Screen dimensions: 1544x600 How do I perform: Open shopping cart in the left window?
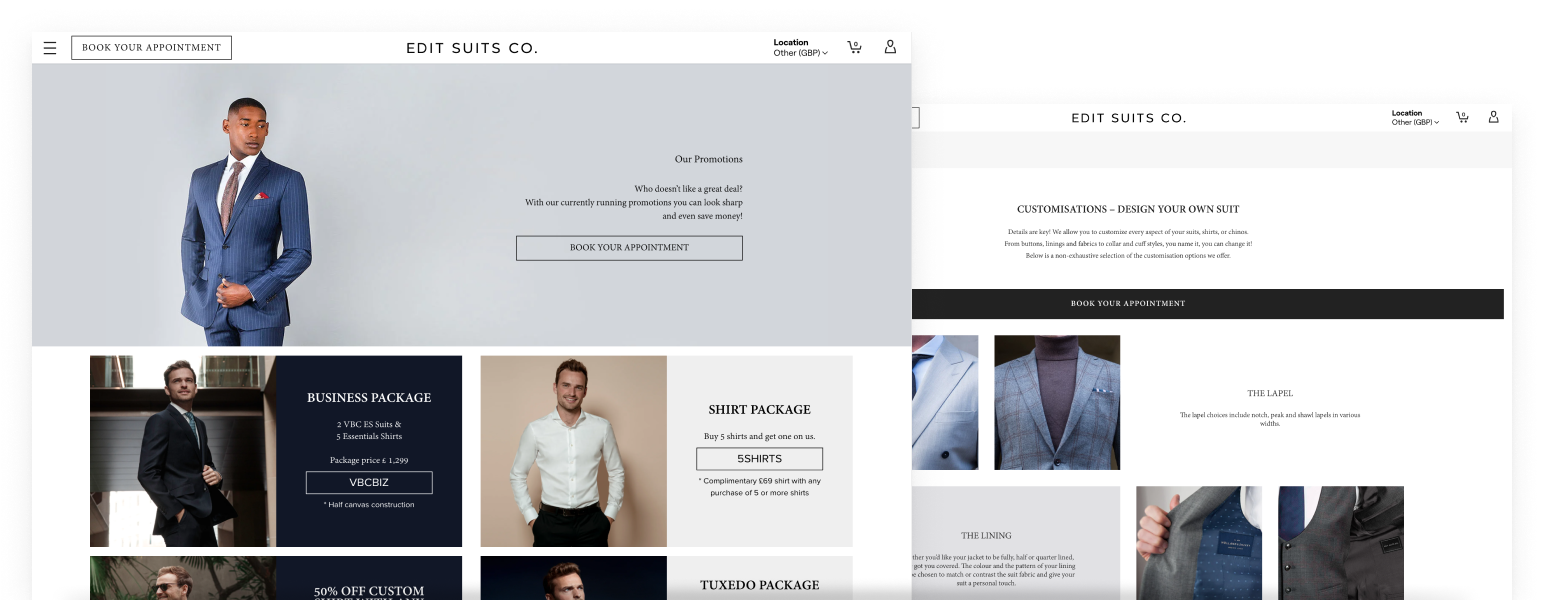tap(854, 47)
